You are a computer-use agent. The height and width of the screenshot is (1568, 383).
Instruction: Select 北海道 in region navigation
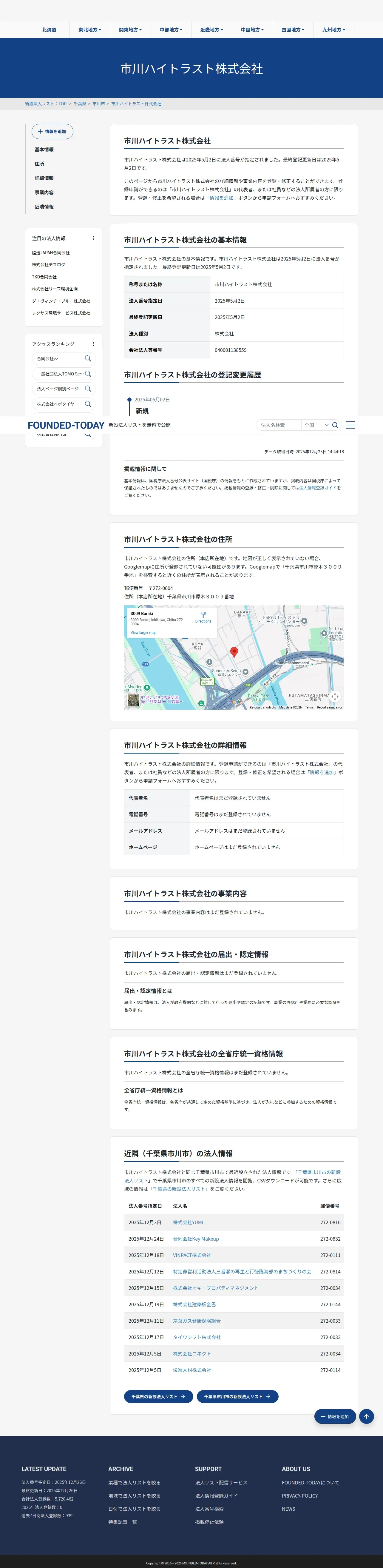(49, 30)
